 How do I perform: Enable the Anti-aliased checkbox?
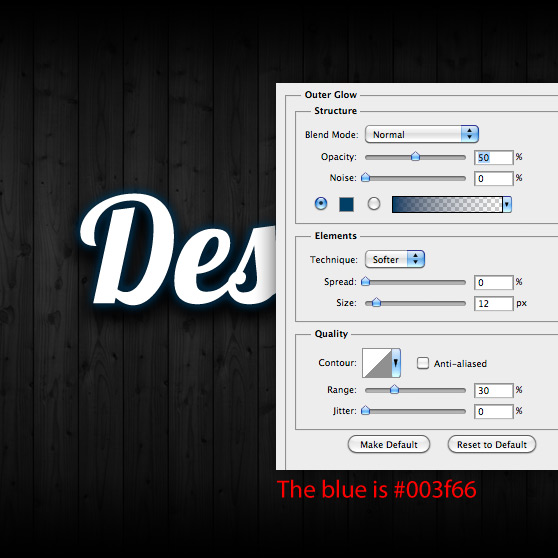pos(423,363)
